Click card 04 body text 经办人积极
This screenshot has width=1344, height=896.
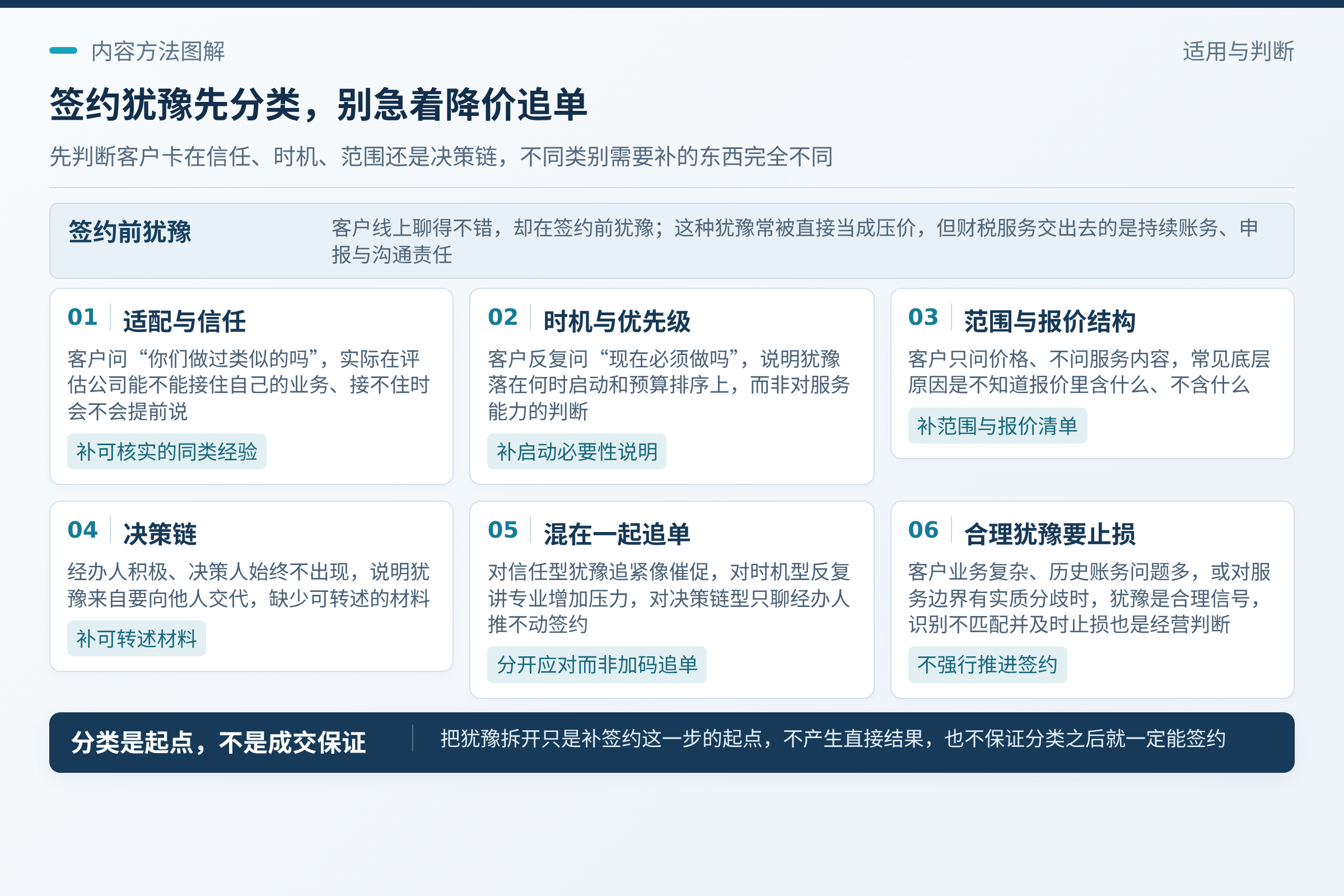pyautogui.click(x=249, y=585)
